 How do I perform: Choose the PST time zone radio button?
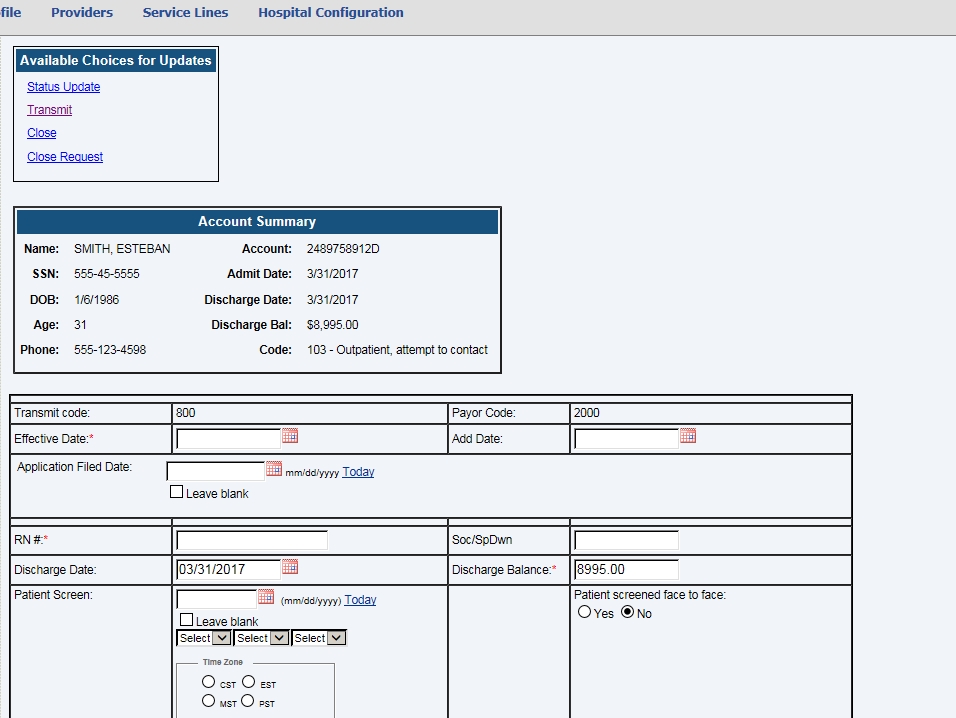tap(247, 701)
